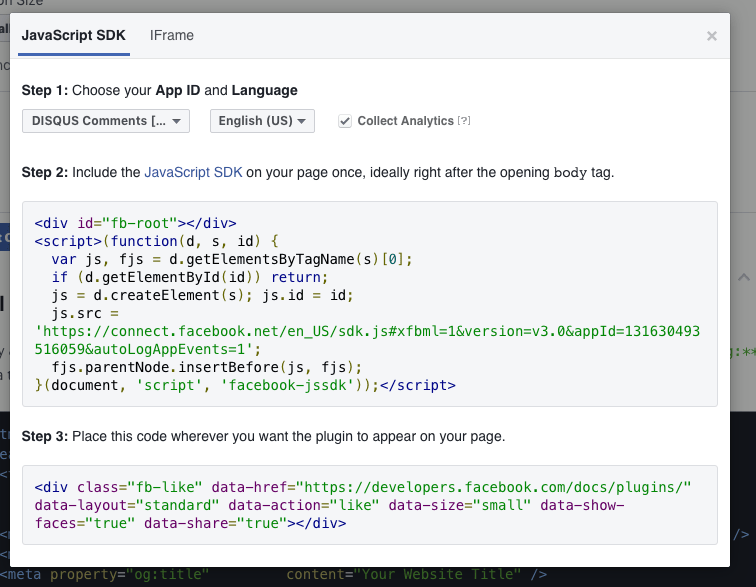
Task: Click the fjs.parentNode.insertBefore code line
Action: [x=206, y=367]
